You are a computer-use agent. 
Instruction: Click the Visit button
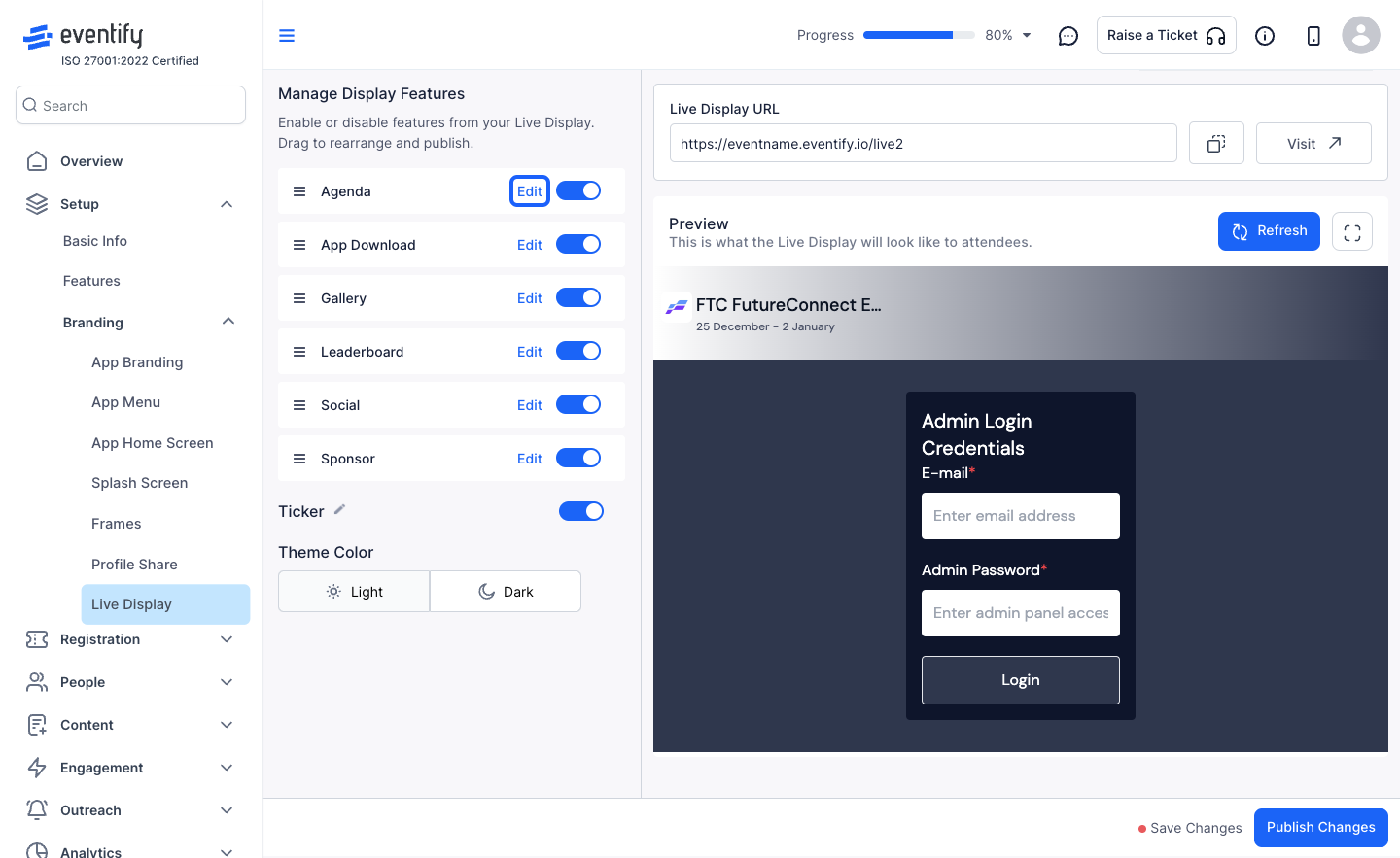pyautogui.click(x=1313, y=144)
